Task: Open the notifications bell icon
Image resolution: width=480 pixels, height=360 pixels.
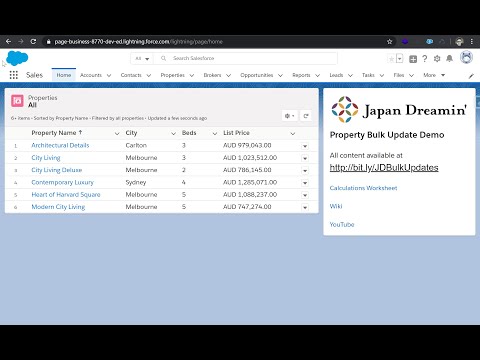Action: 449,59
